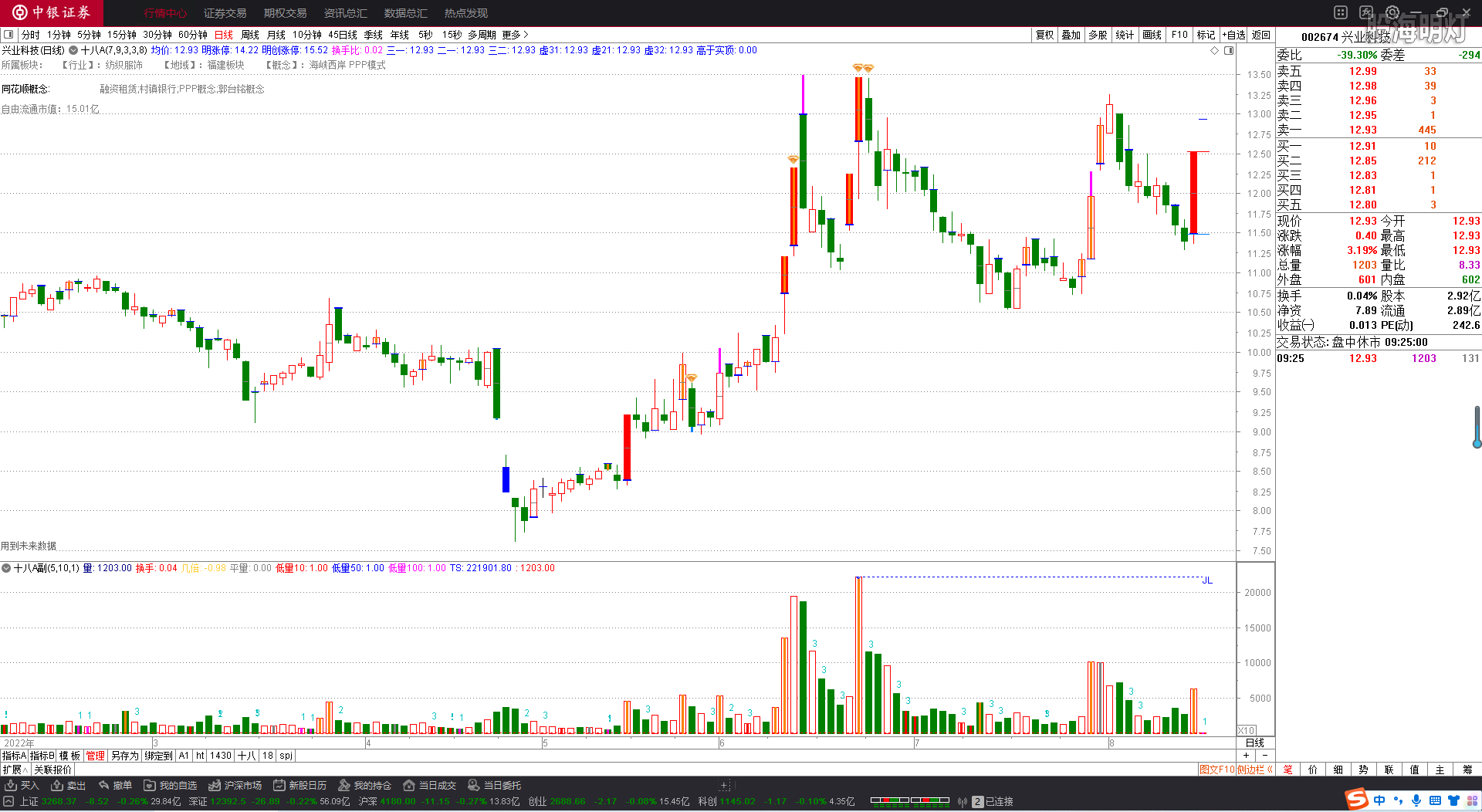
Task: Click the vertical scrollbar handle at right edge
Action: coord(1477,427)
